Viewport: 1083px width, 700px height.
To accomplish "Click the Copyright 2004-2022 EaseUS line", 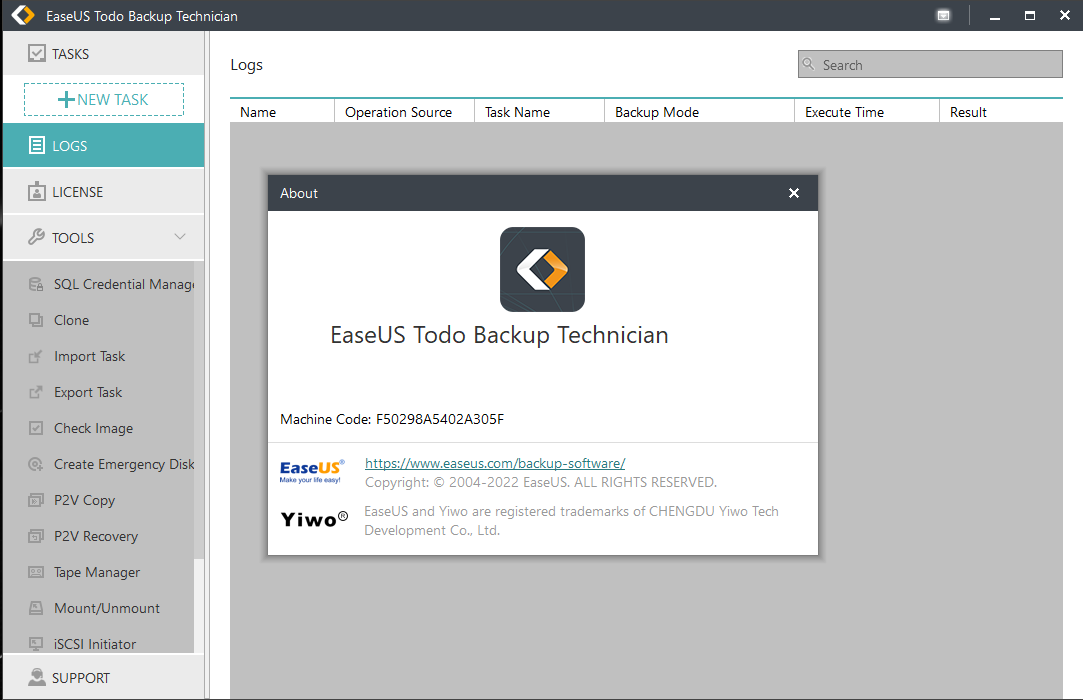I will click(x=541, y=482).
